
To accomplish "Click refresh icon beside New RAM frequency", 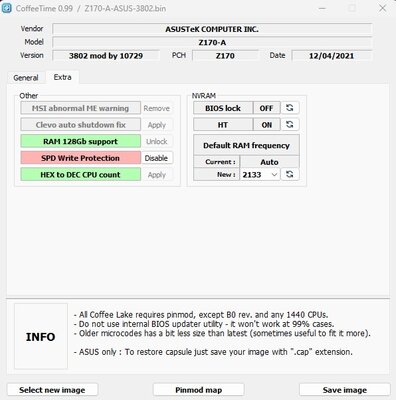I will pos(290,174).
